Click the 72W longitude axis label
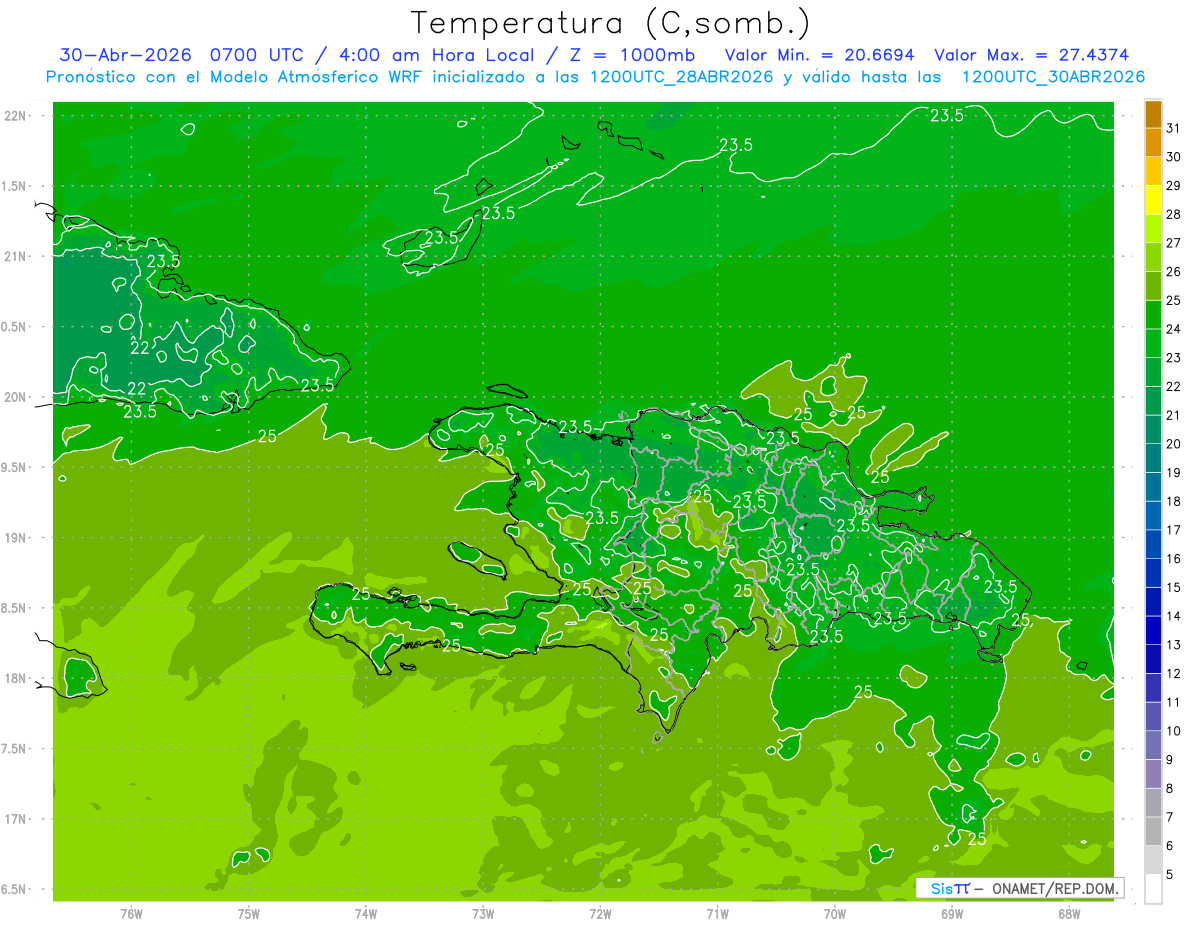 (600, 913)
